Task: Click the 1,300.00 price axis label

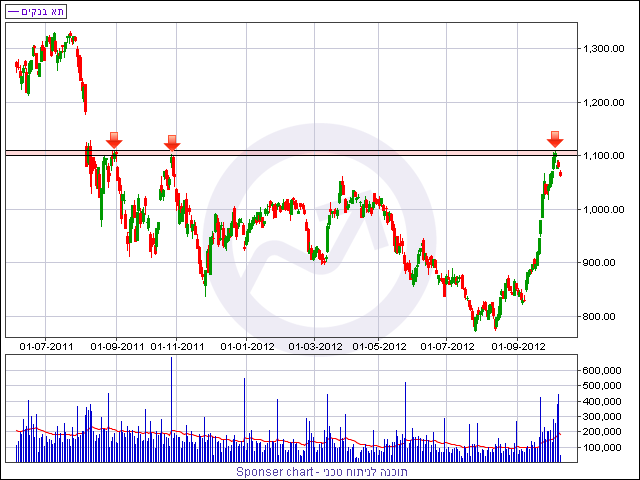Action: (x=603, y=49)
